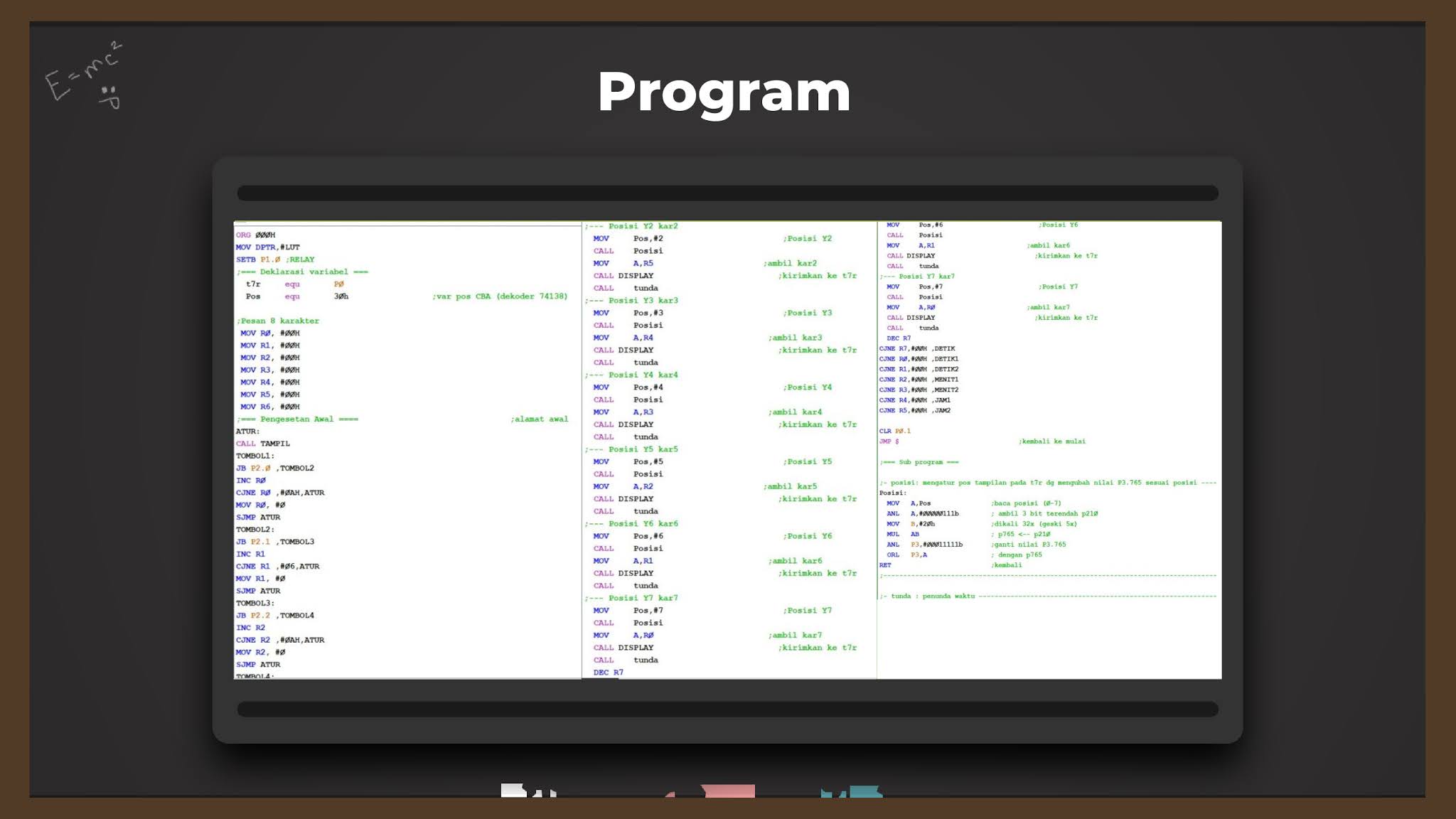Image resolution: width=1456 pixels, height=819 pixels.
Task: Click the "Deklarasi variabel" comment line
Action: point(303,272)
